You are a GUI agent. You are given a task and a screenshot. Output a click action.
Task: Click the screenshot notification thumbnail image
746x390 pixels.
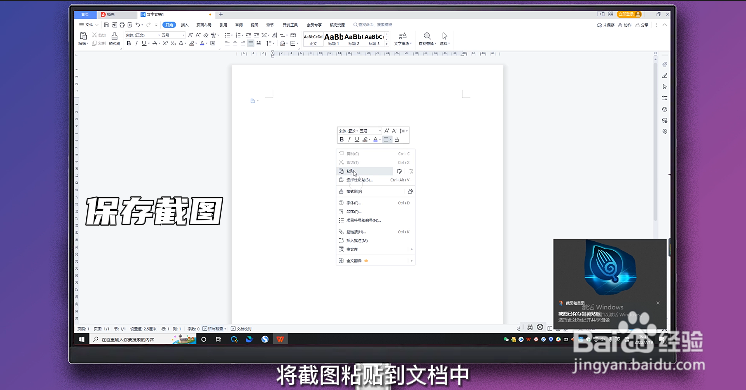pyautogui.click(x=610, y=268)
